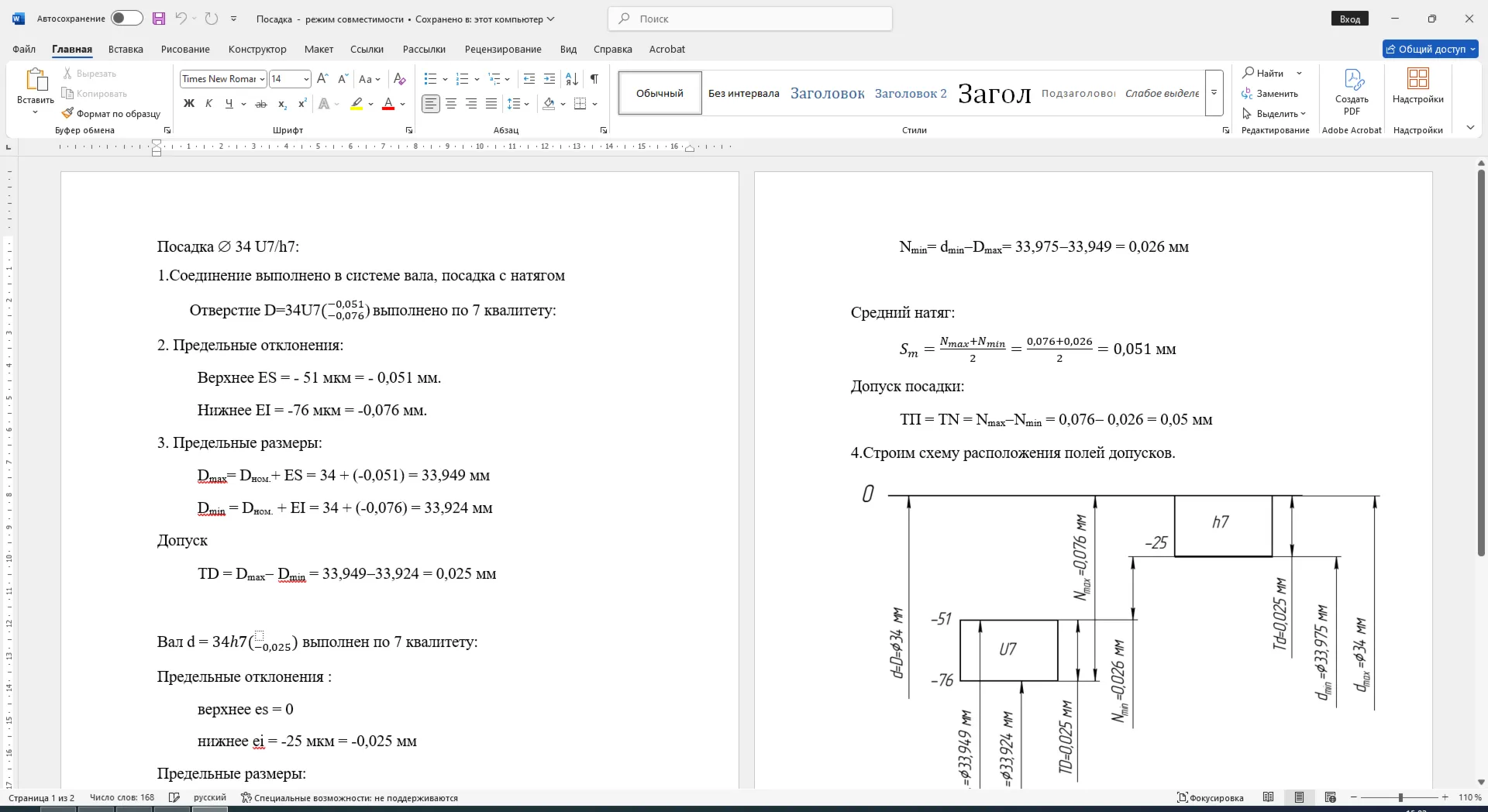Click the Save floppy disk icon

coord(159,19)
